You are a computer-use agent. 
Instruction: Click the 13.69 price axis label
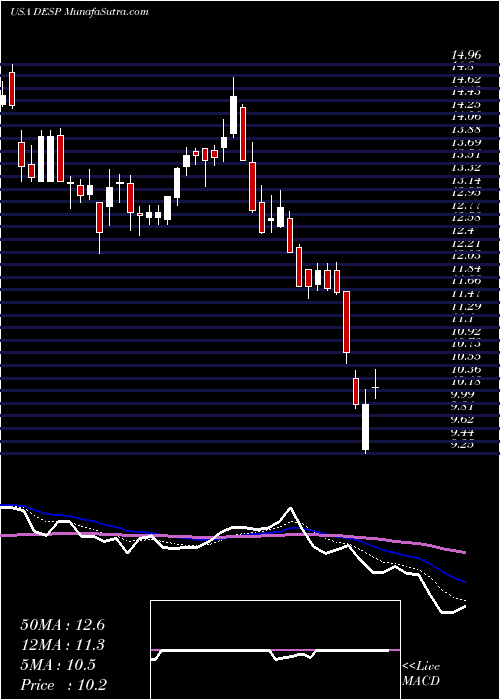click(466, 143)
